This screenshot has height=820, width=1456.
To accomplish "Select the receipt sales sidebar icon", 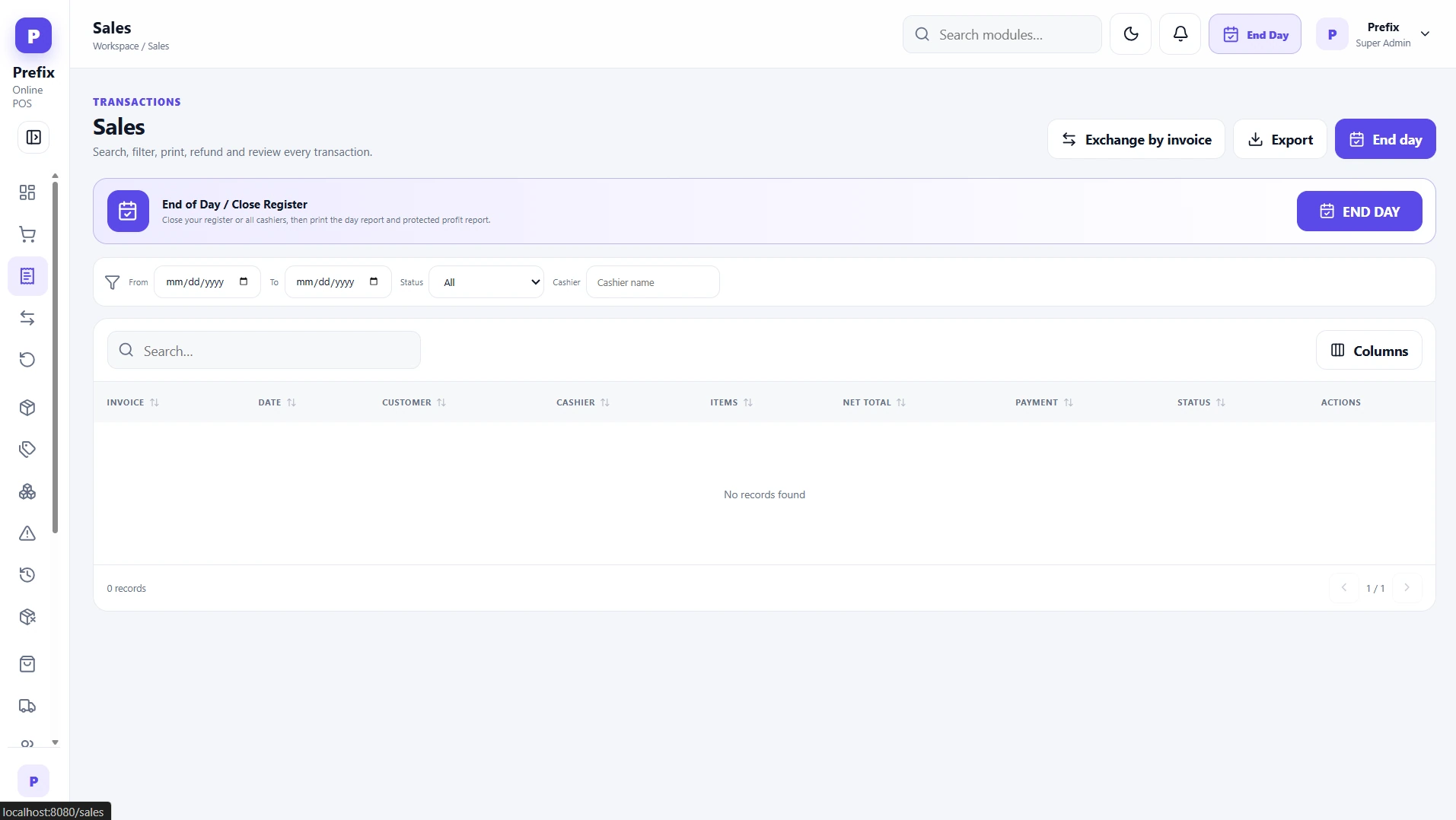I will pos(27,276).
